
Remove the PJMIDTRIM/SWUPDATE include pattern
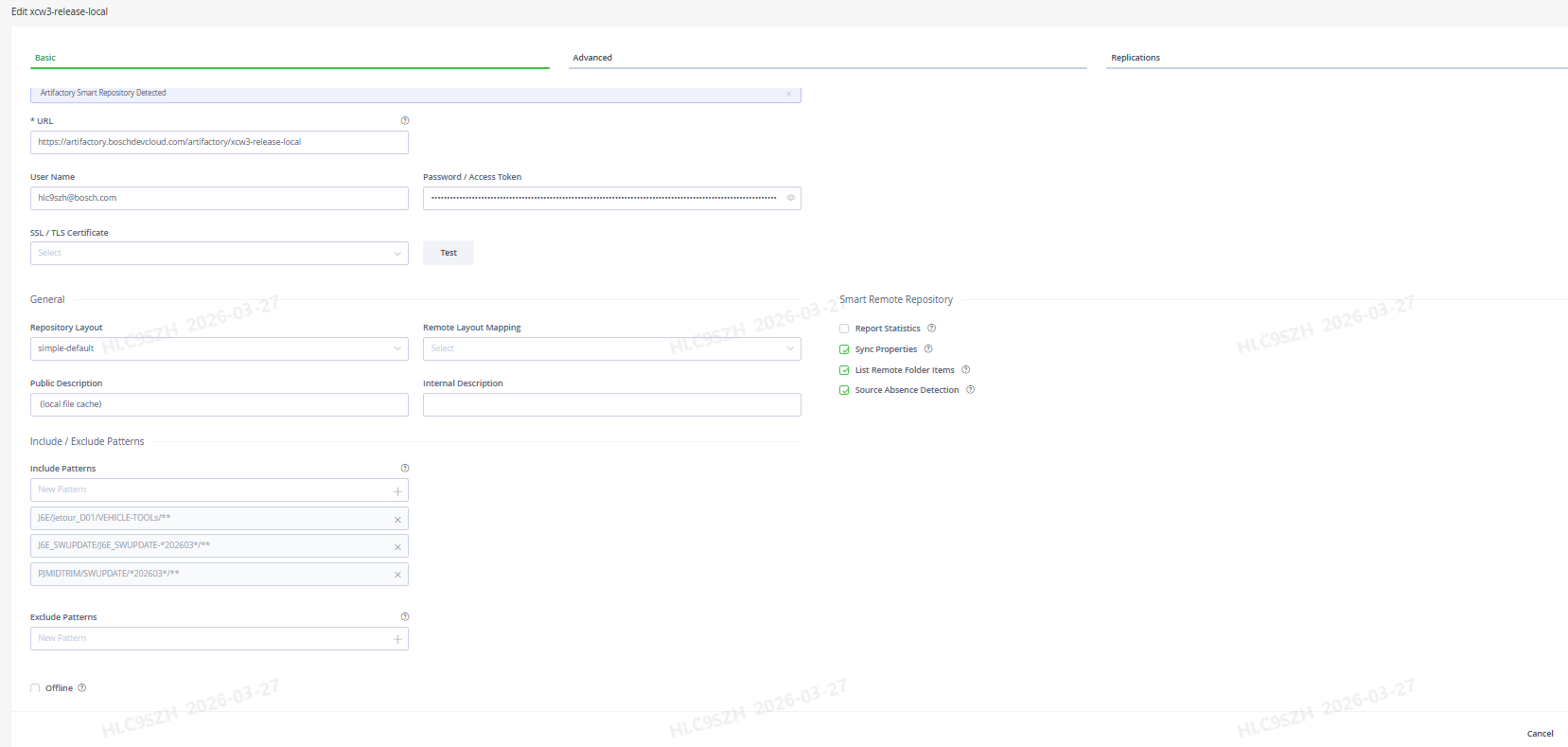click(397, 575)
